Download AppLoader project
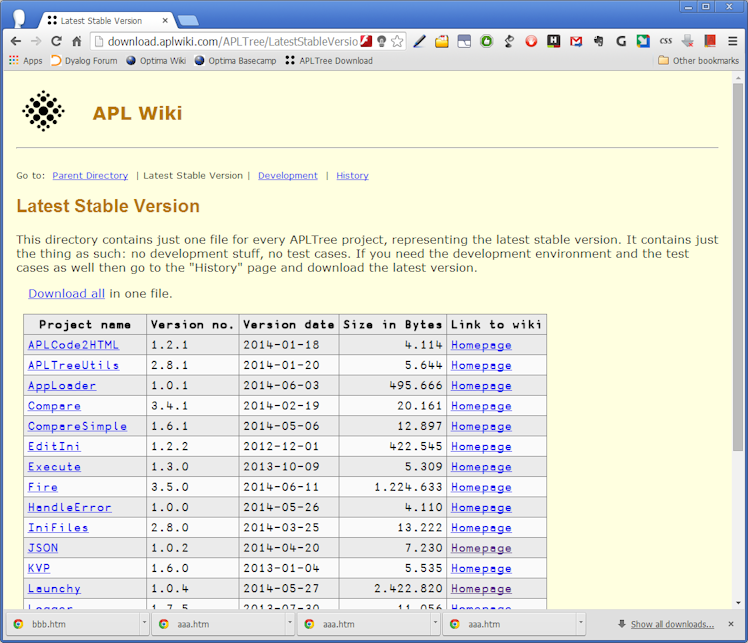Viewport: 748px width, 643px height. point(62,385)
